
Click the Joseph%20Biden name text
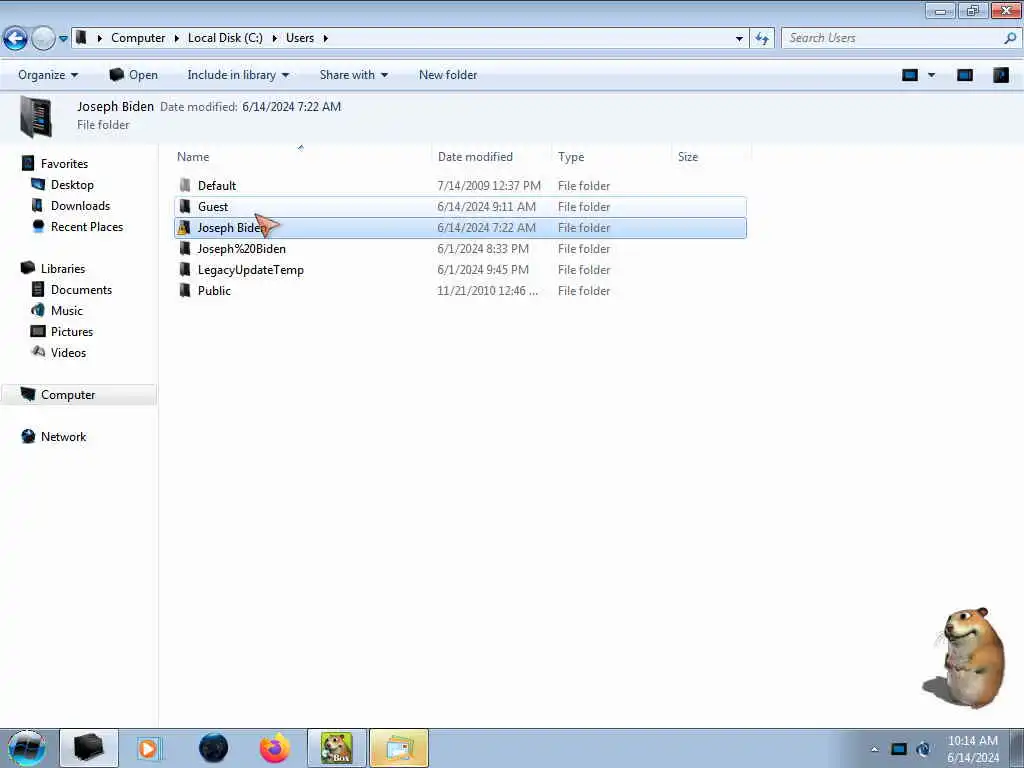click(x=242, y=249)
